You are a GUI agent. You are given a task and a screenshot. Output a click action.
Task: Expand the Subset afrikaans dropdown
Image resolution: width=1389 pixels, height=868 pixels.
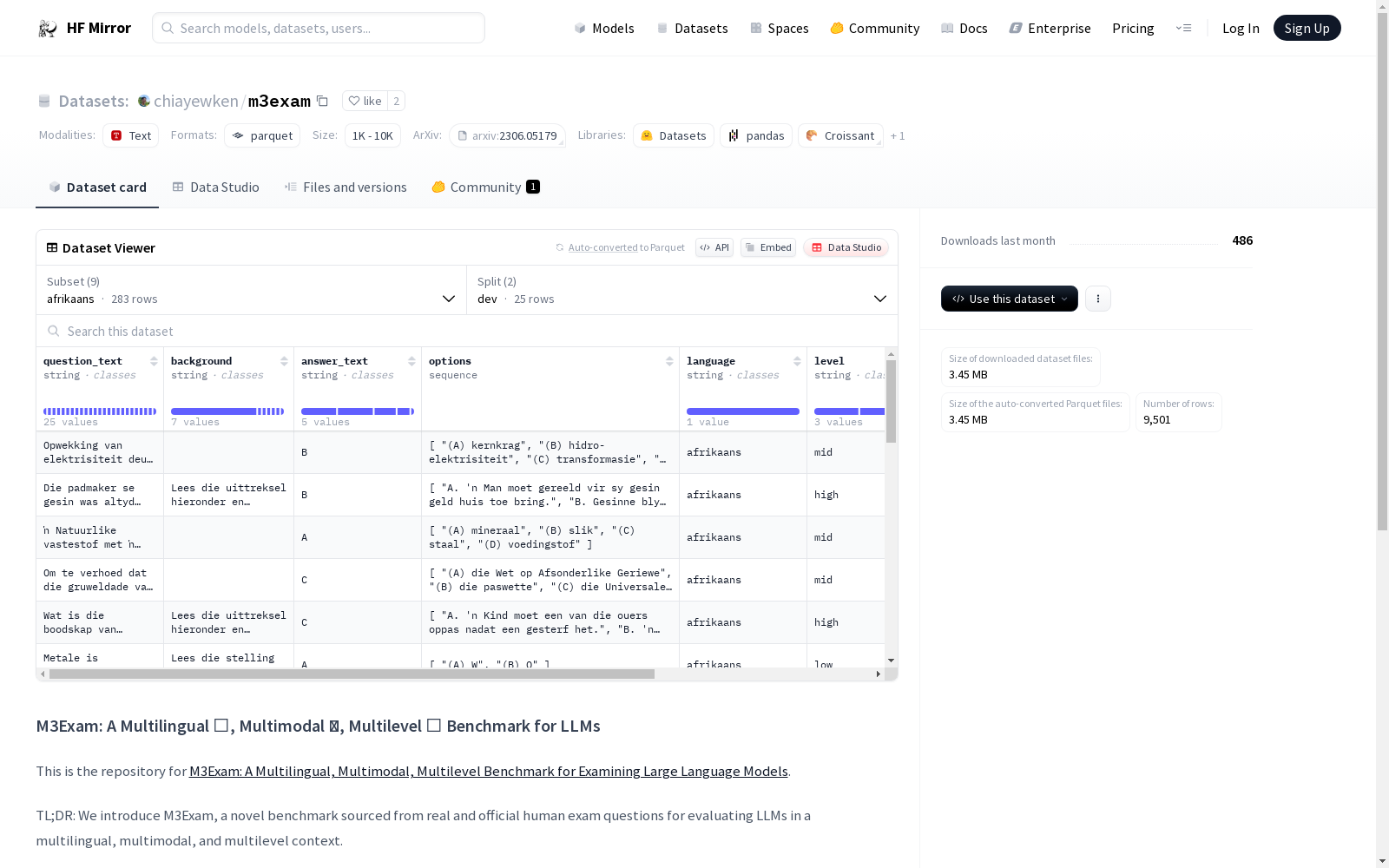coord(251,290)
